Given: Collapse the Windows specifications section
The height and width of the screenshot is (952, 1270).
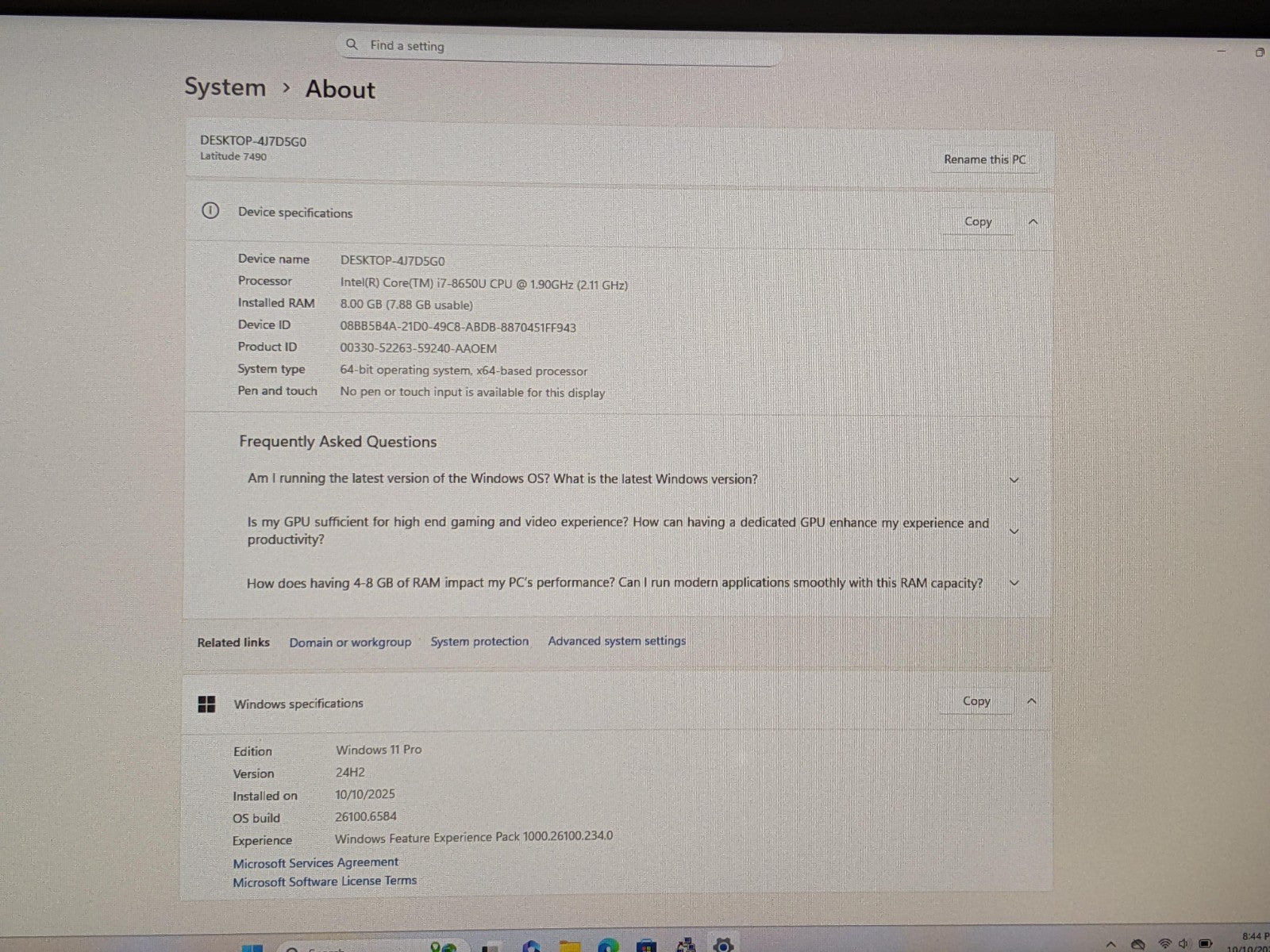Looking at the screenshot, I should 1031,701.
